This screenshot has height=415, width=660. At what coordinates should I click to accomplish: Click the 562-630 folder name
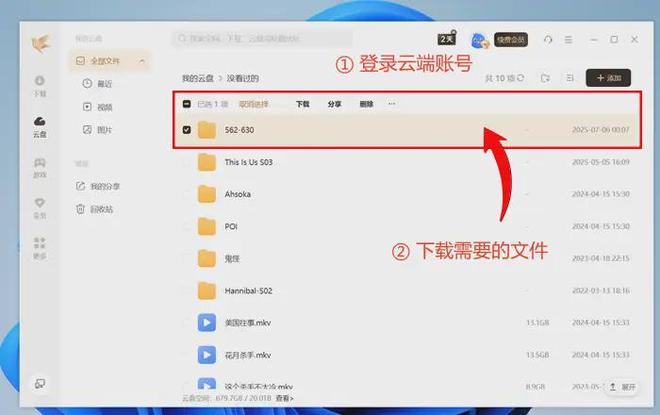click(x=239, y=130)
